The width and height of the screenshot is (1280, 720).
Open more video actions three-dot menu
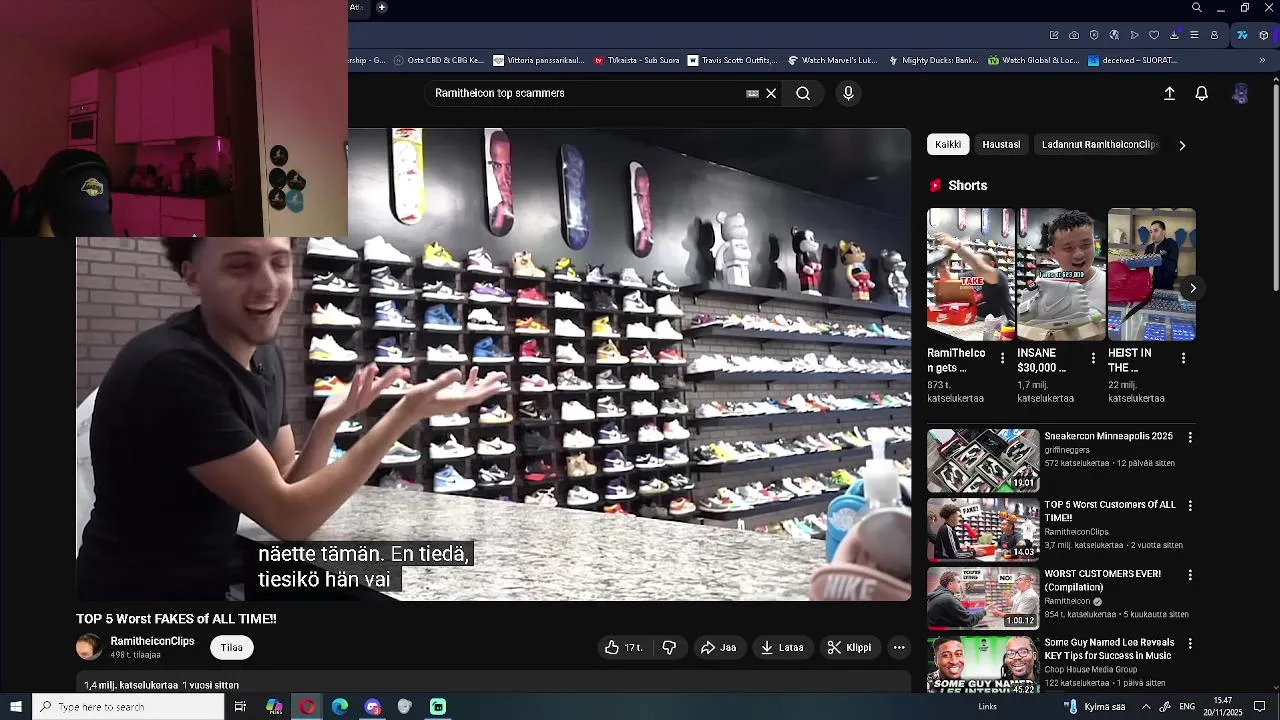tap(899, 648)
